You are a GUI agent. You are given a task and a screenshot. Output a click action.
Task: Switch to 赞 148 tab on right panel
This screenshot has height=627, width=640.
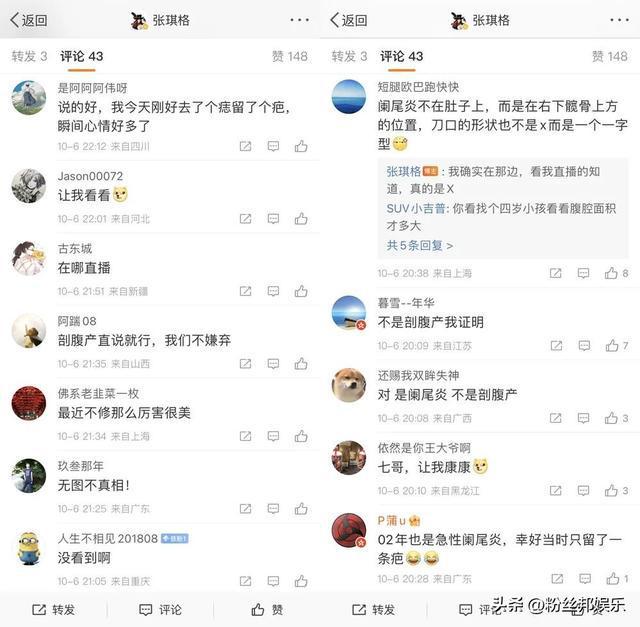tap(610, 56)
